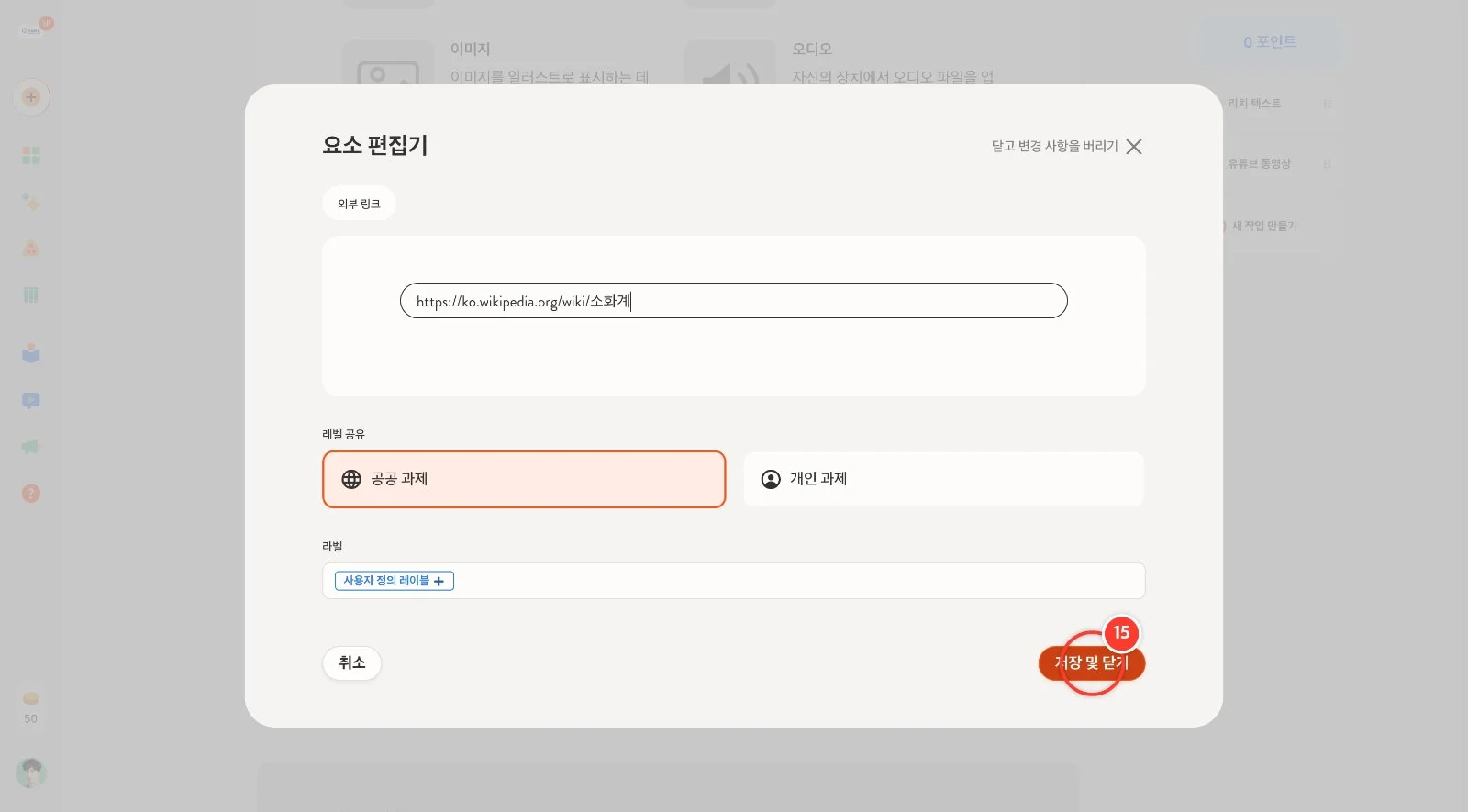
Task: Click the drag handle beside 리치 텍스트
Action: click(x=1328, y=104)
